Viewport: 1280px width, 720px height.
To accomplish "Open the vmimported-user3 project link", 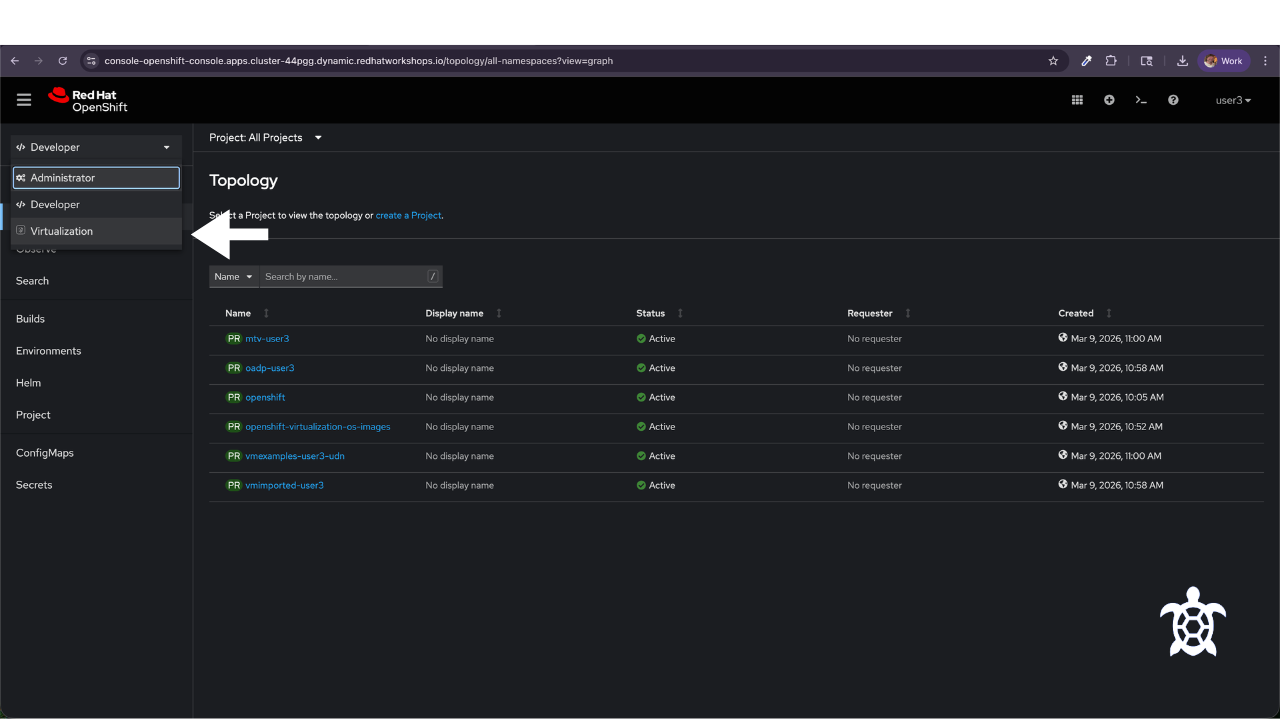I will (285, 485).
